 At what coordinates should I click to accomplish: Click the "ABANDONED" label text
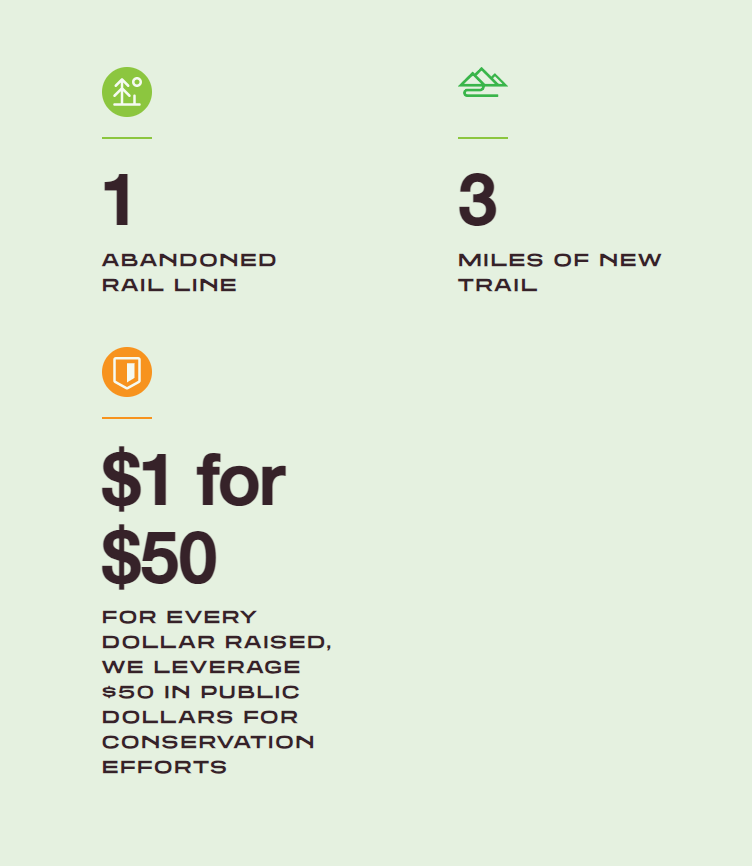[x=189, y=260]
